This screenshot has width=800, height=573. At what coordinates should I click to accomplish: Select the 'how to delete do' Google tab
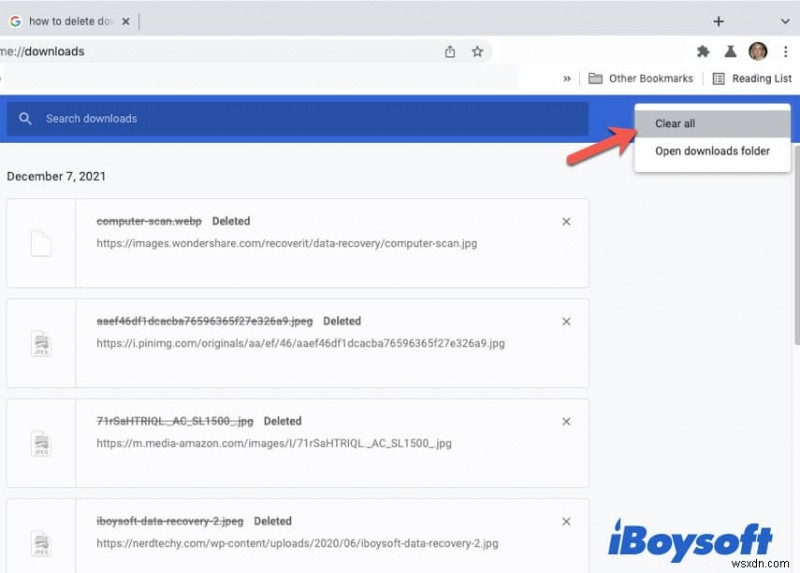point(69,21)
